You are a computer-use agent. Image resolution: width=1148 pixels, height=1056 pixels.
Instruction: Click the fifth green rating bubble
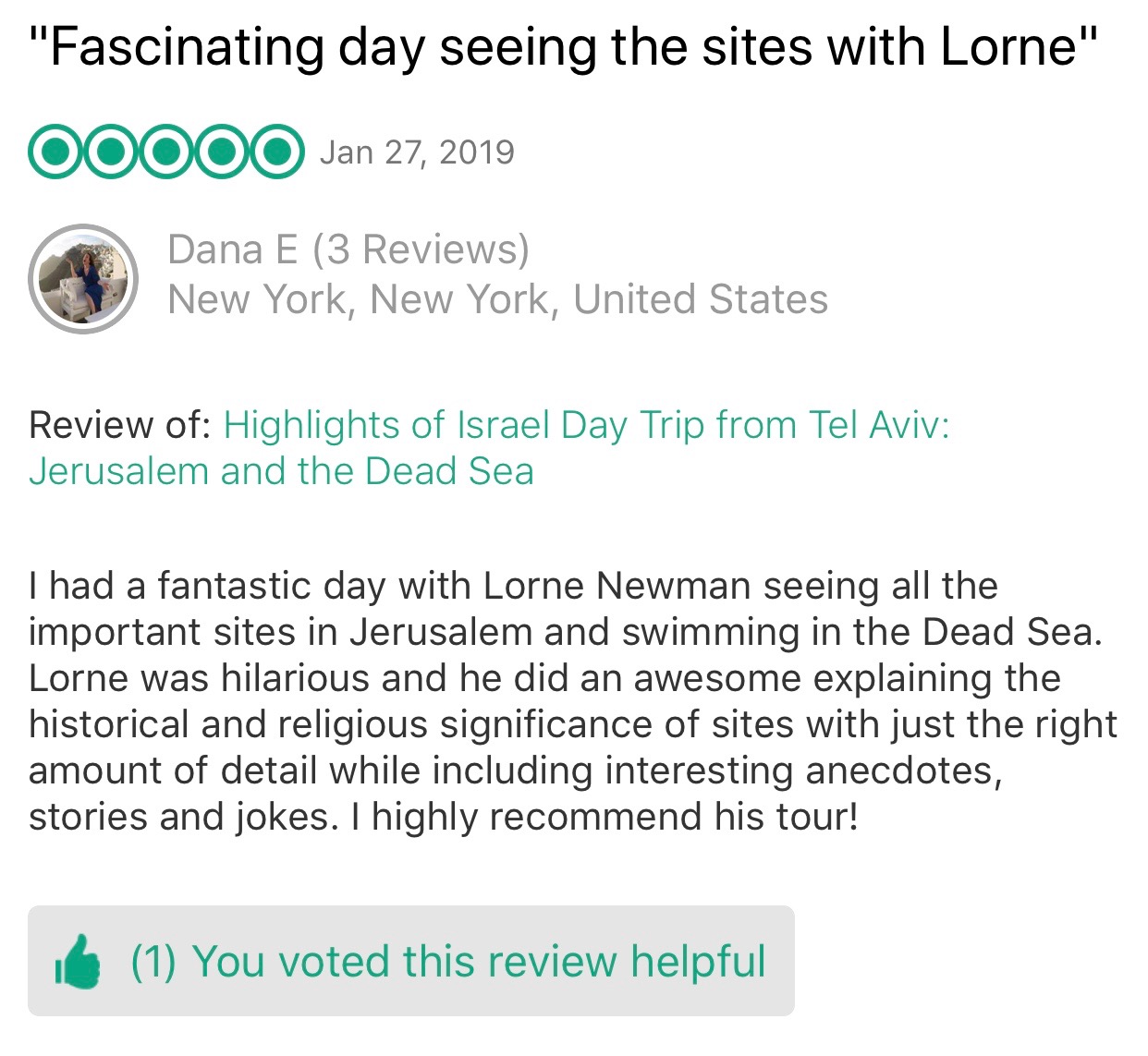point(275,152)
